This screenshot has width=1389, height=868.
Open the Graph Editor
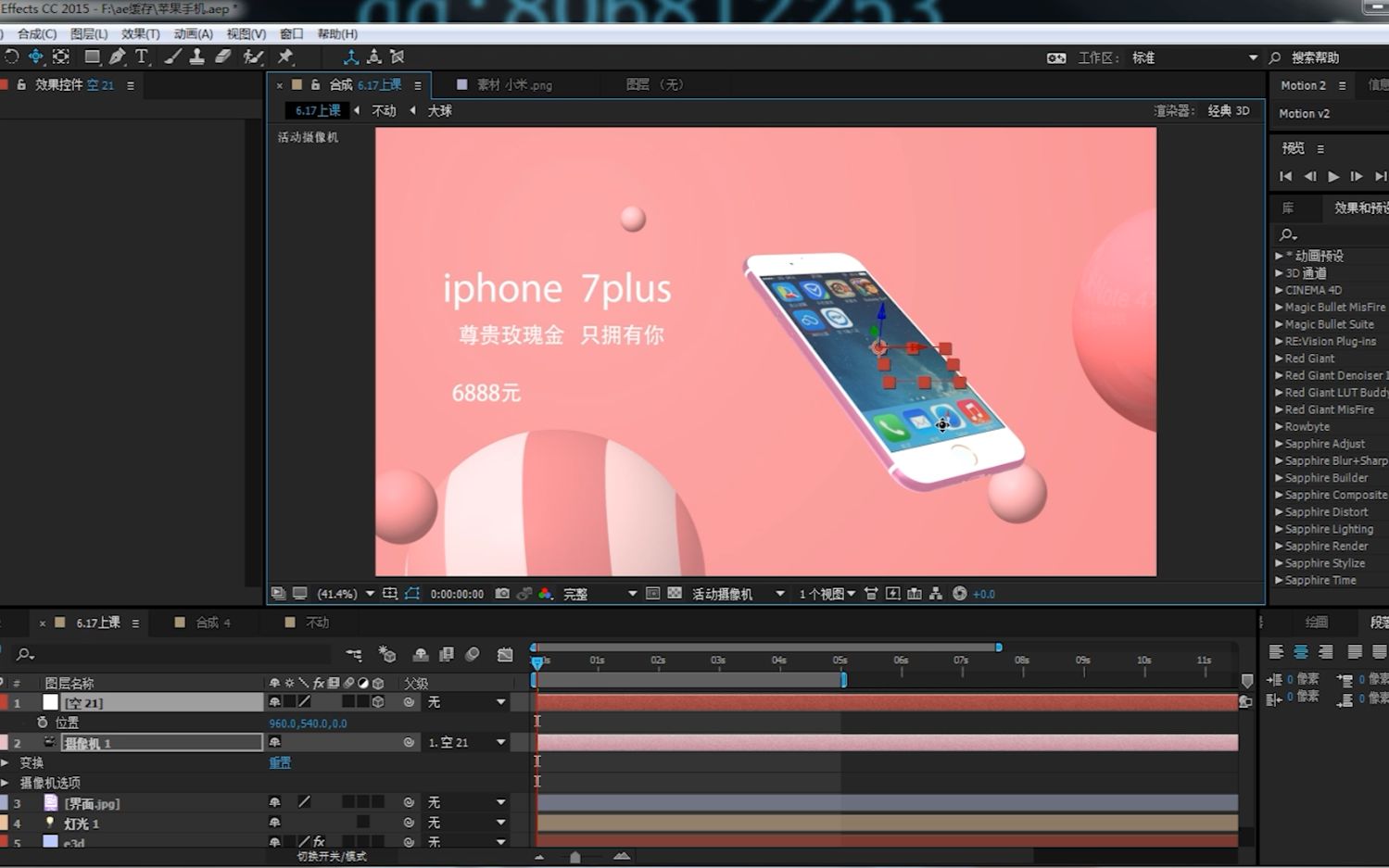pyautogui.click(x=505, y=654)
